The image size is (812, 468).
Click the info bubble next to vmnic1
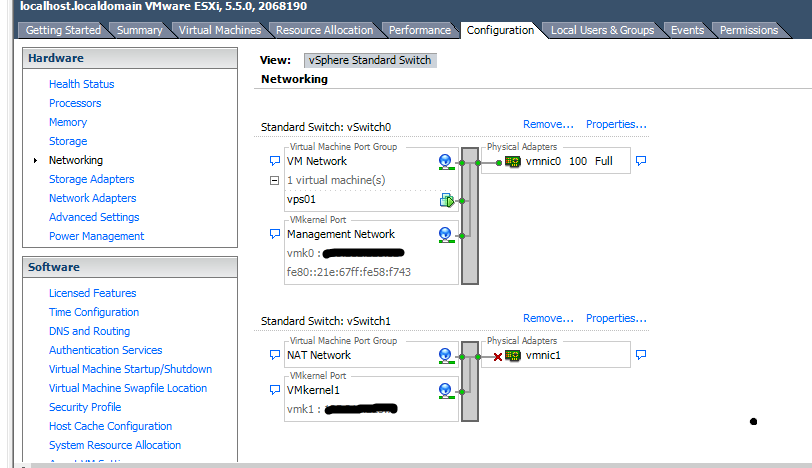pos(642,355)
